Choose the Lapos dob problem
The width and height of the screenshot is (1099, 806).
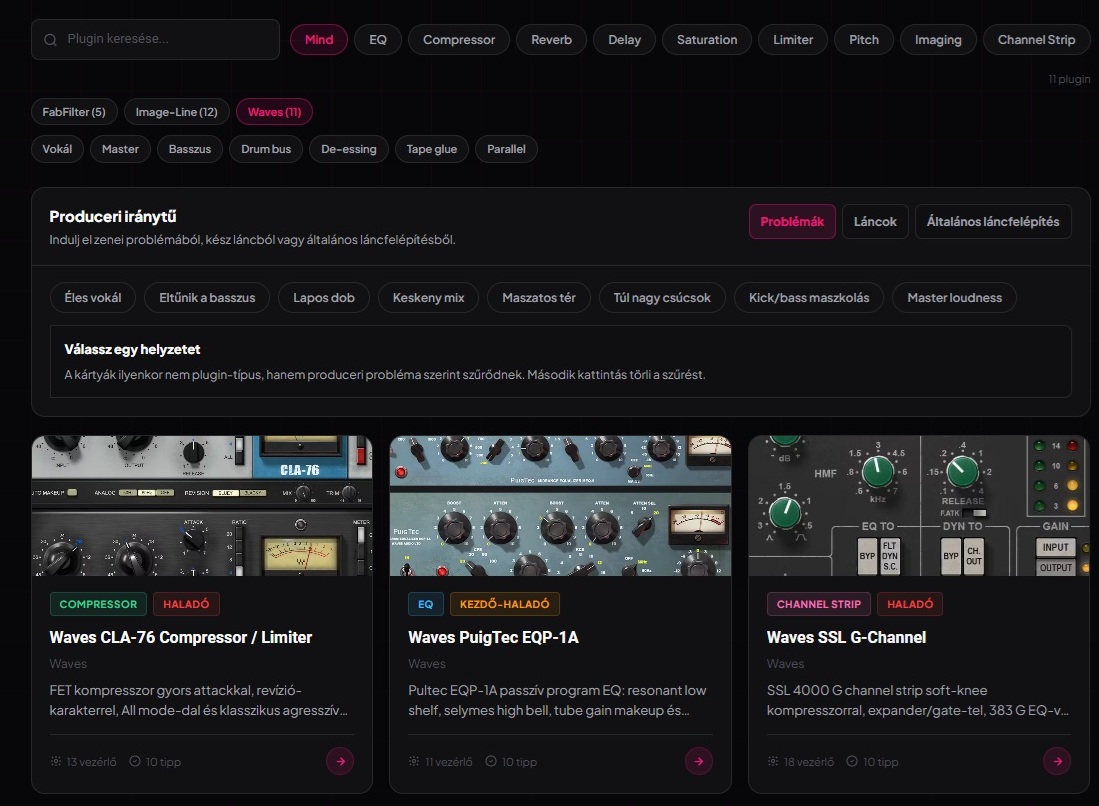click(324, 298)
